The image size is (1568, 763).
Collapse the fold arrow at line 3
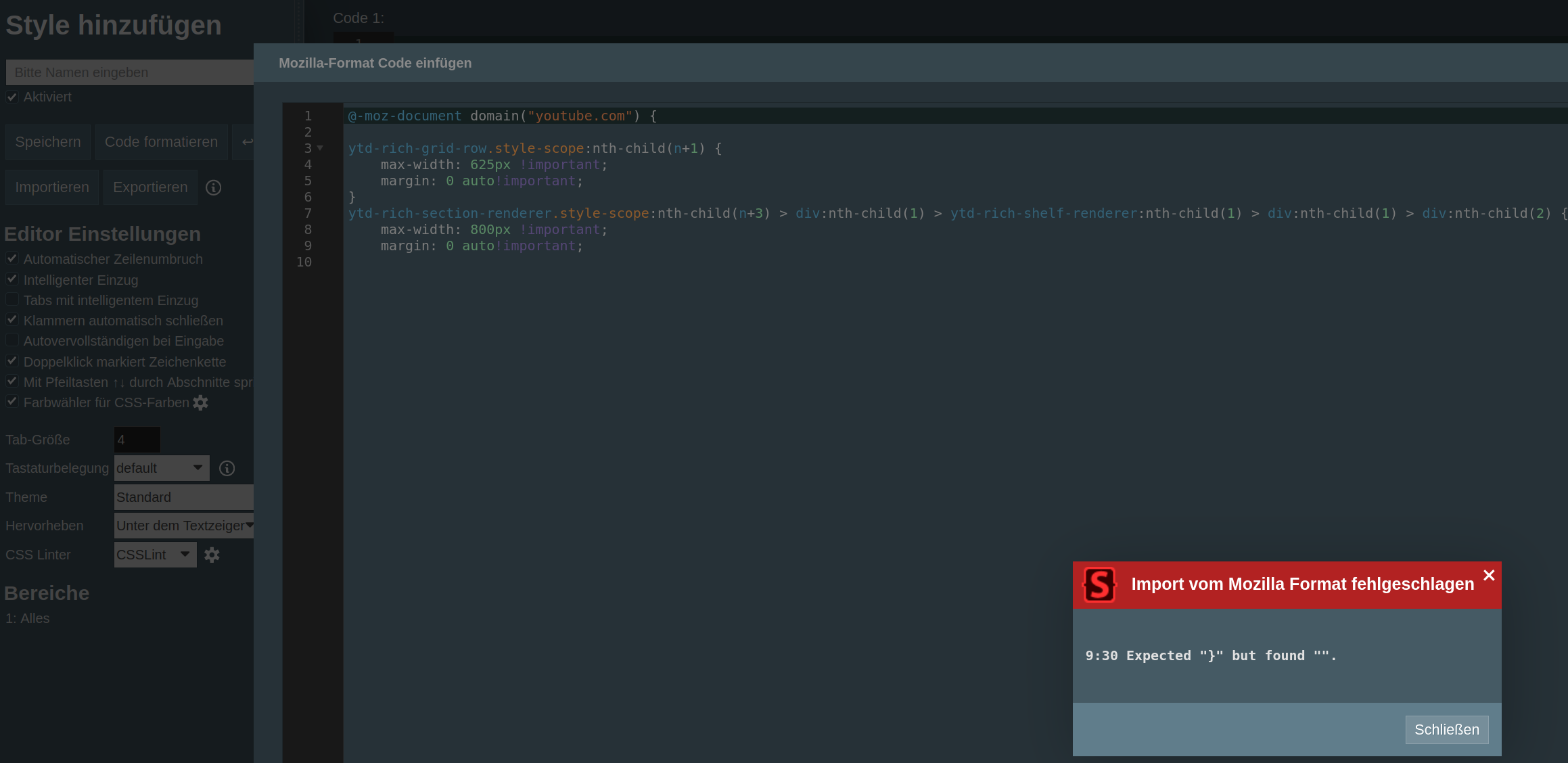(321, 148)
